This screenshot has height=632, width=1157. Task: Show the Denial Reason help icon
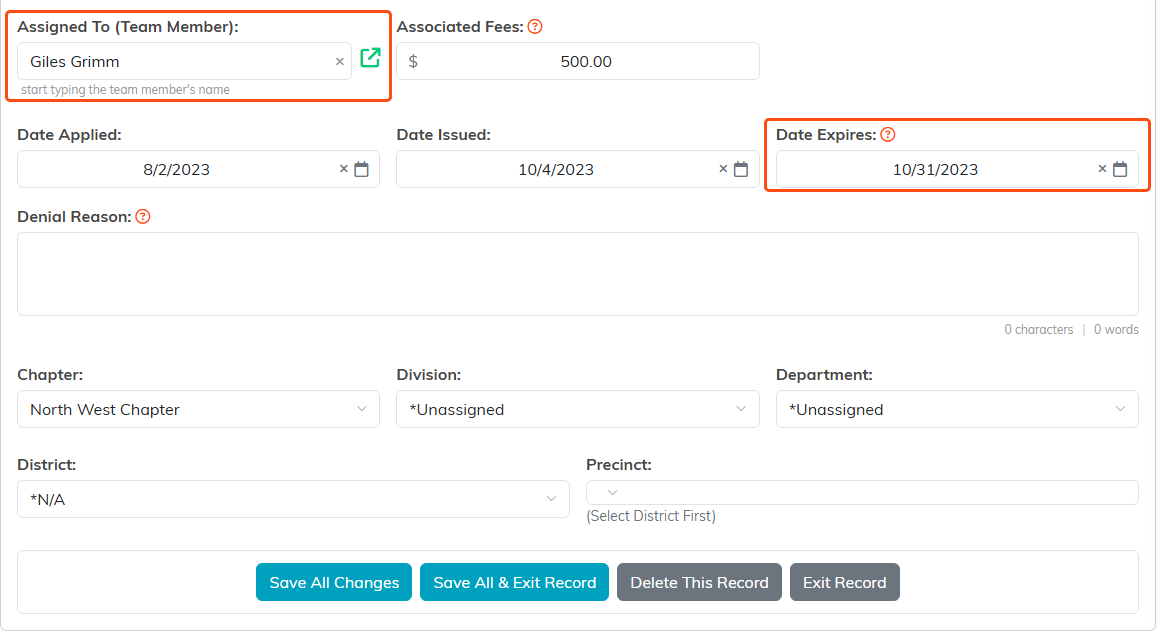[x=143, y=217]
